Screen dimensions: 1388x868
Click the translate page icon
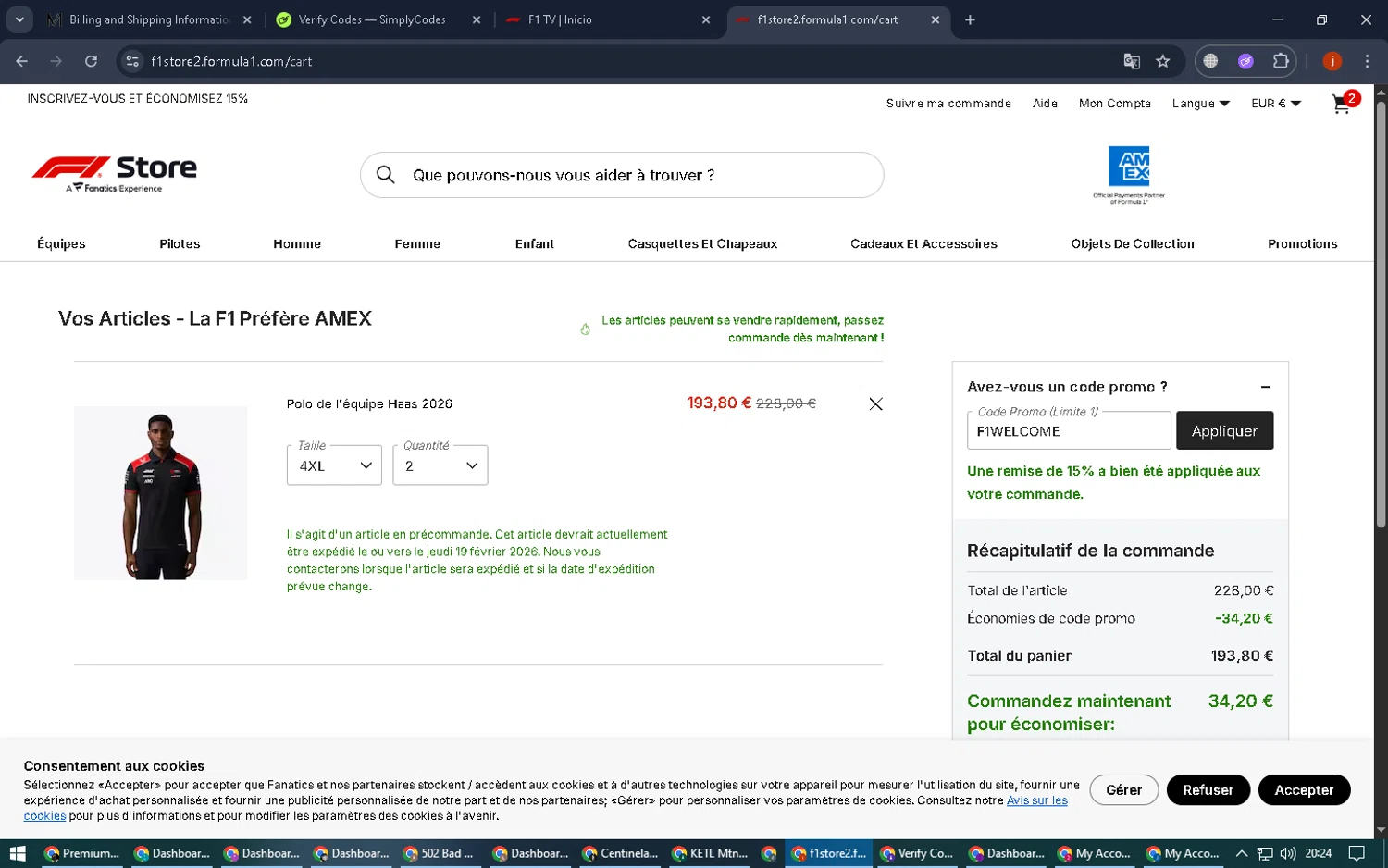1132,61
